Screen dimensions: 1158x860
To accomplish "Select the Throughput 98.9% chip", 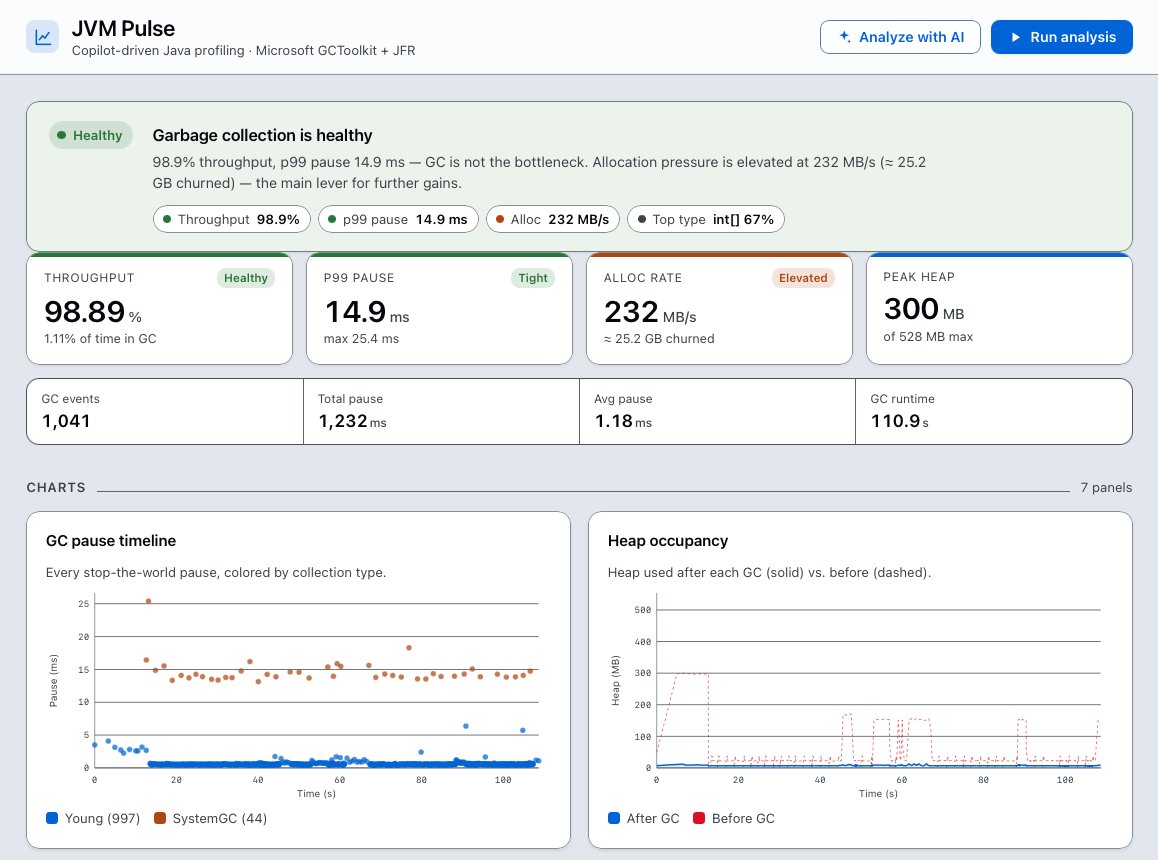I will pyautogui.click(x=231, y=219).
